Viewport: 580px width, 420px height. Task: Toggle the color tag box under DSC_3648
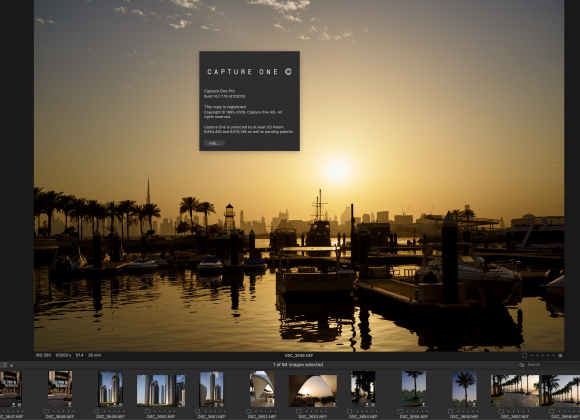click(46, 411)
